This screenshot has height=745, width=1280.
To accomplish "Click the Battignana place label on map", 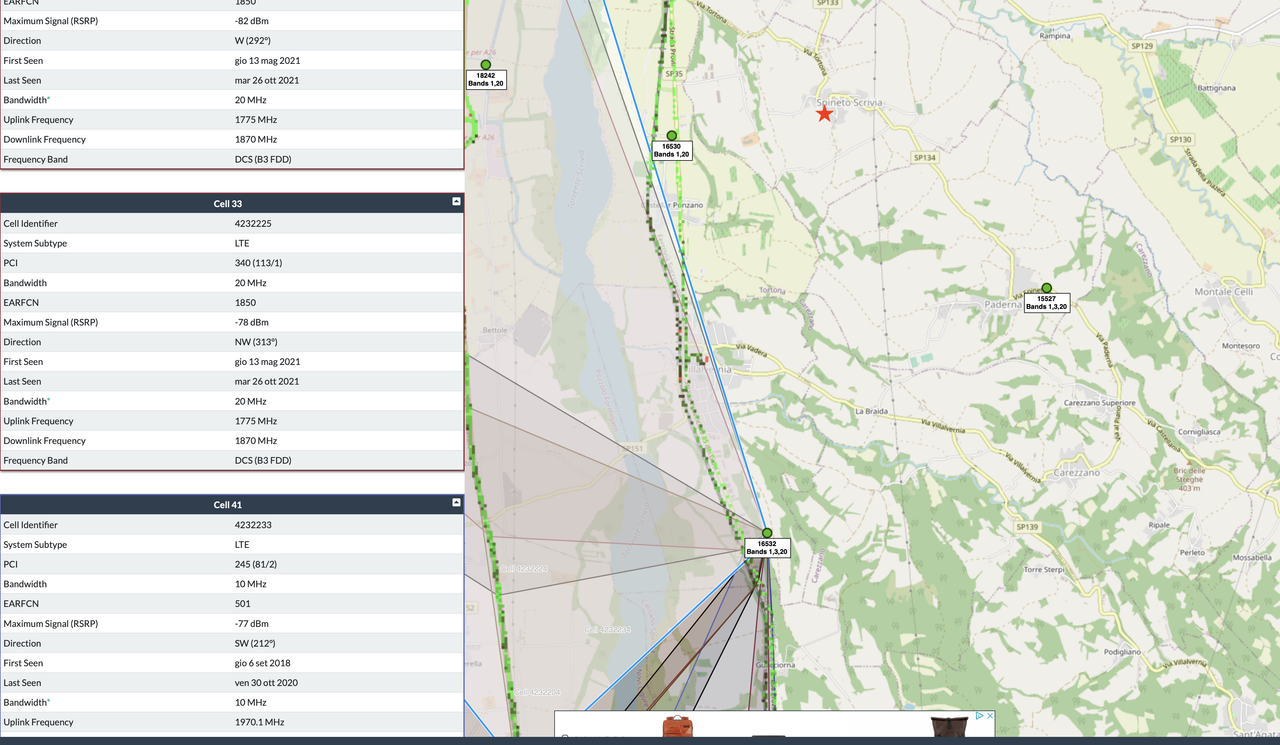I will pos(1216,88).
